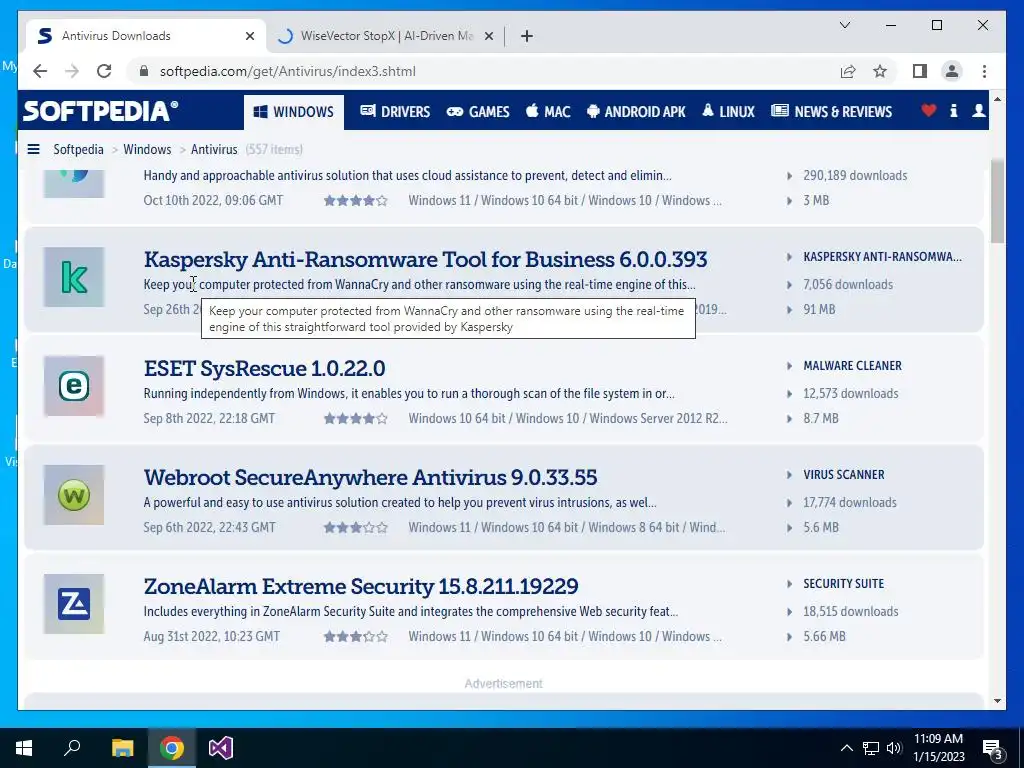Image resolution: width=1024 pixels, height=768 pixels.
Task: Open the browser side panel icon
Action: (920, 71)
